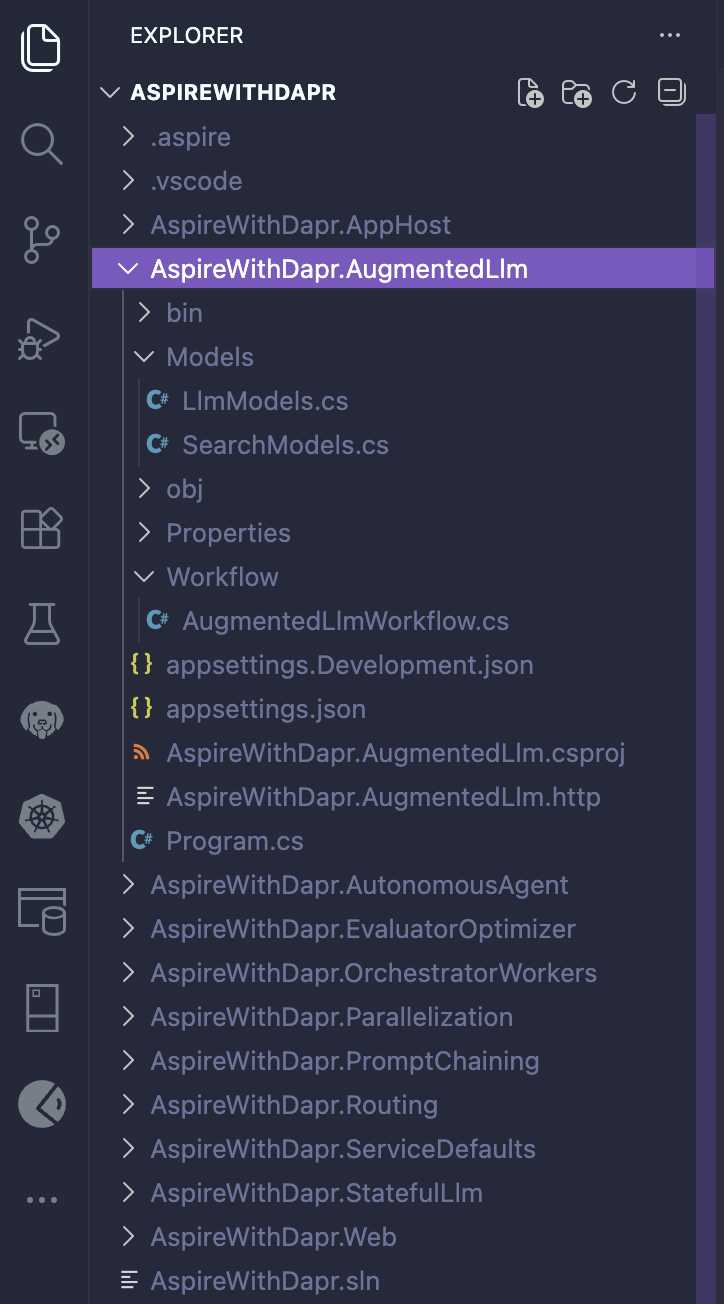Screen dimensions: 724x1304
Task: Open appsettings.Development.json file
Action: [349, 665]
